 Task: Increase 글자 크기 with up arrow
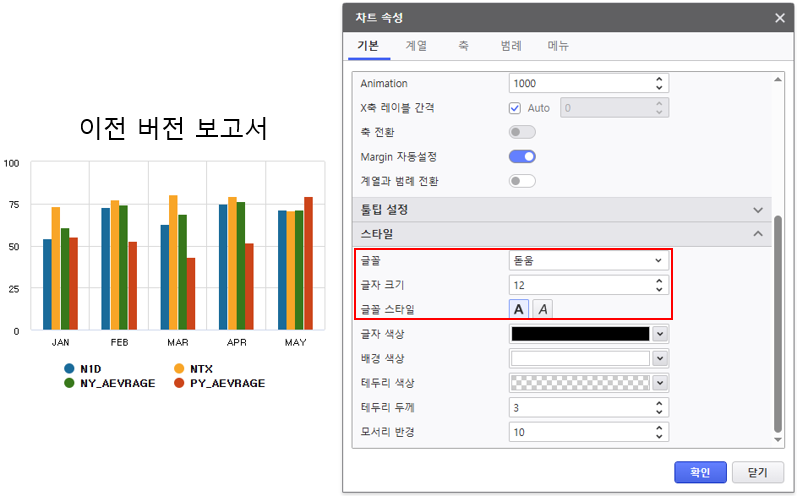(x=659, y=280)
